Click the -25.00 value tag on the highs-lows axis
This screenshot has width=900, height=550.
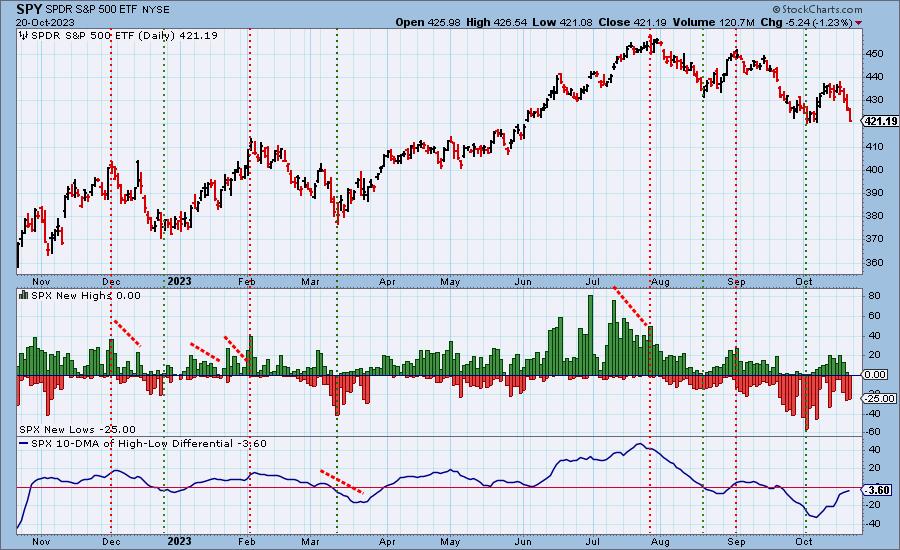coord(880,398)
